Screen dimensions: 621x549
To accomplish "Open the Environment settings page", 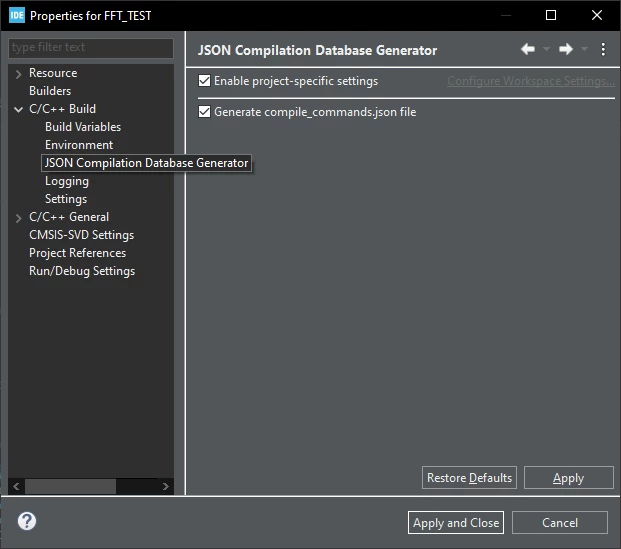I will [x=79, y=145].
